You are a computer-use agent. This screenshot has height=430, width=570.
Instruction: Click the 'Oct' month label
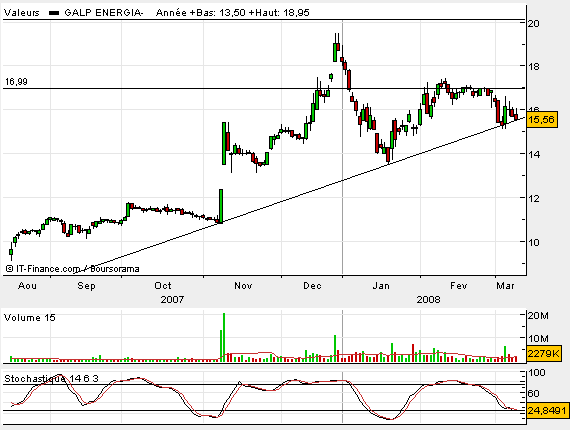[x=162, y=286]
